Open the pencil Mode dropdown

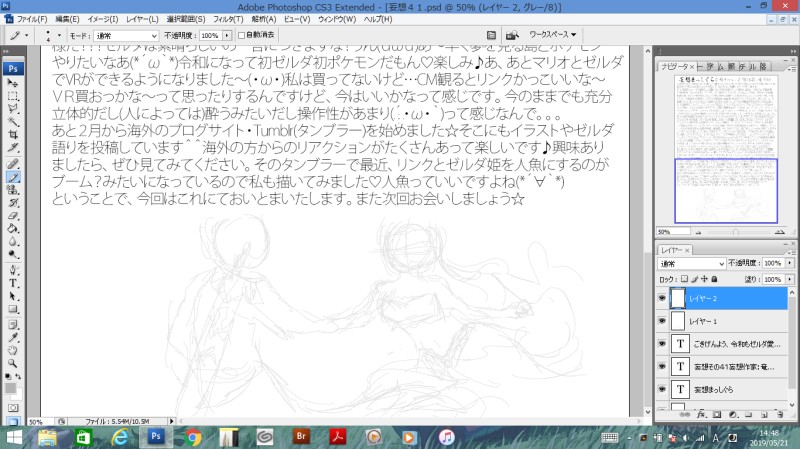(x=126, y=36)
